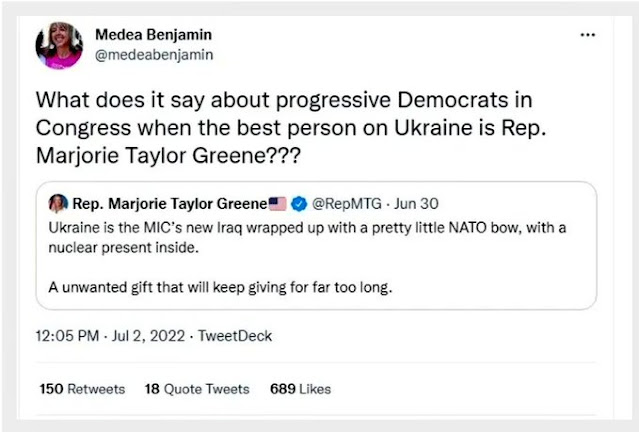This screenshot has height=432, width=639.
Task: Click Medea Benjamin's profile picture
Action: (x=59, y=45)
